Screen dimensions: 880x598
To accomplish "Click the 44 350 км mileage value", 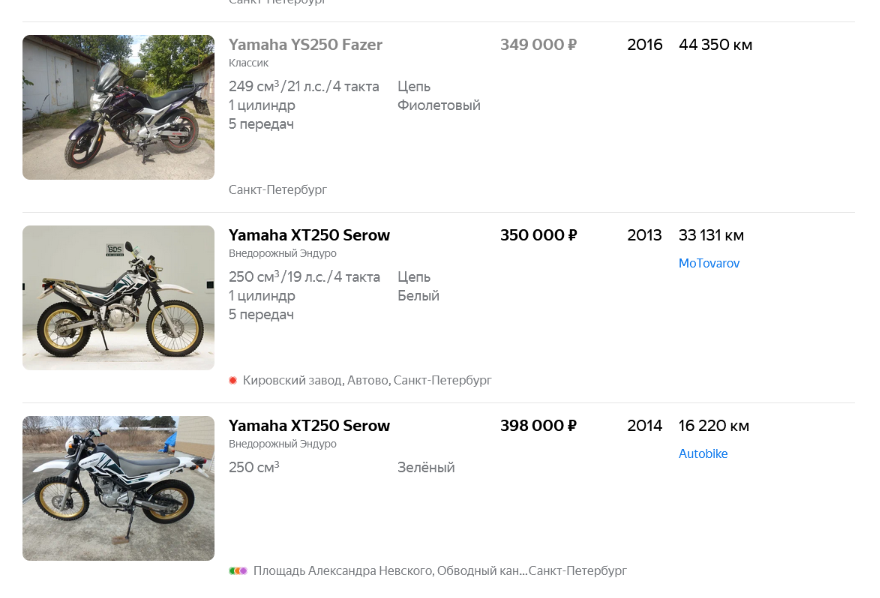I will pos(715,45).
